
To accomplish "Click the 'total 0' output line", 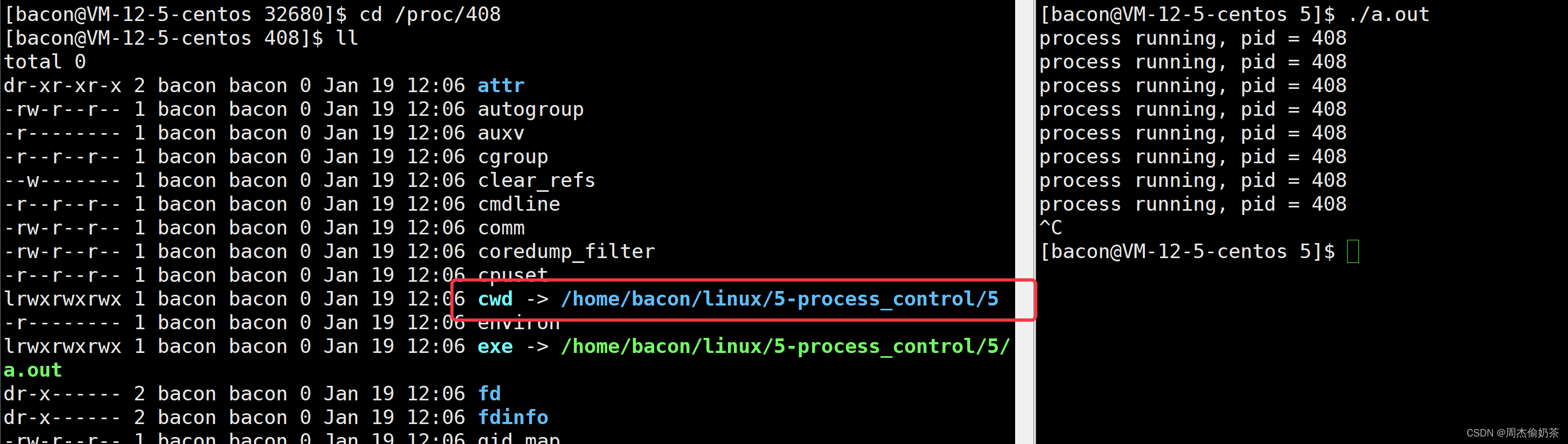I will 44,62.
